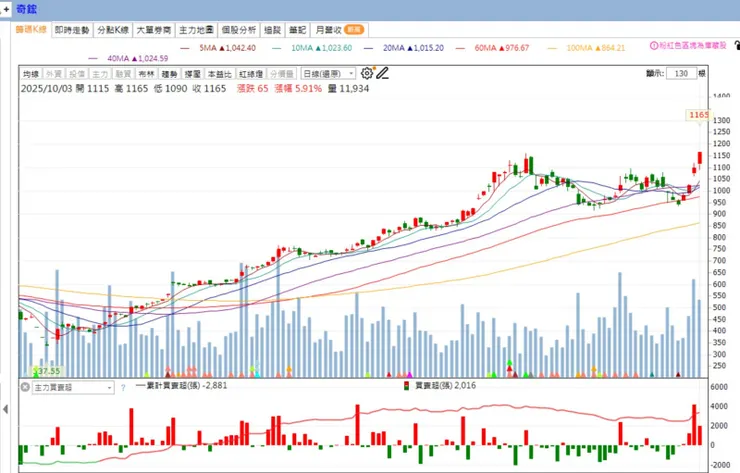This screenshot has width=740, height=473.
Task: Toggle the 均線 moving average overlay
Action: point(31,74)
